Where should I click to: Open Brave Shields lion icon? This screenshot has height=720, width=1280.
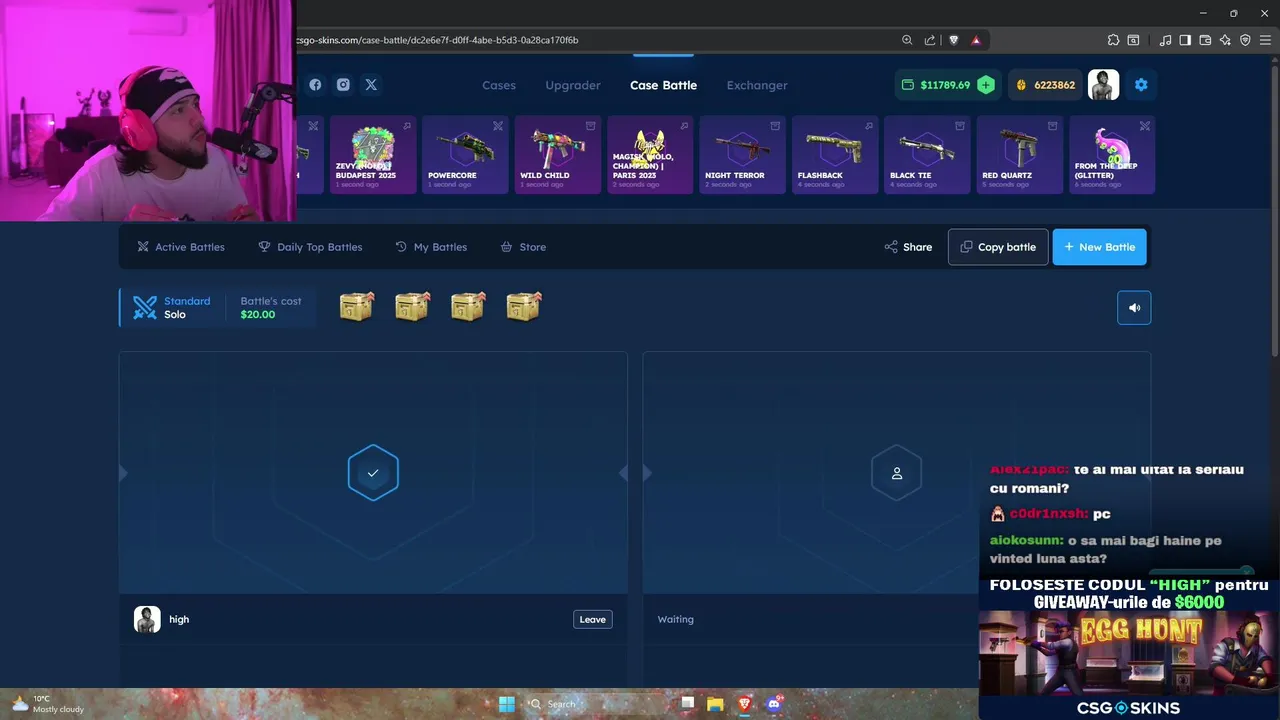click(x=953, y=40)
